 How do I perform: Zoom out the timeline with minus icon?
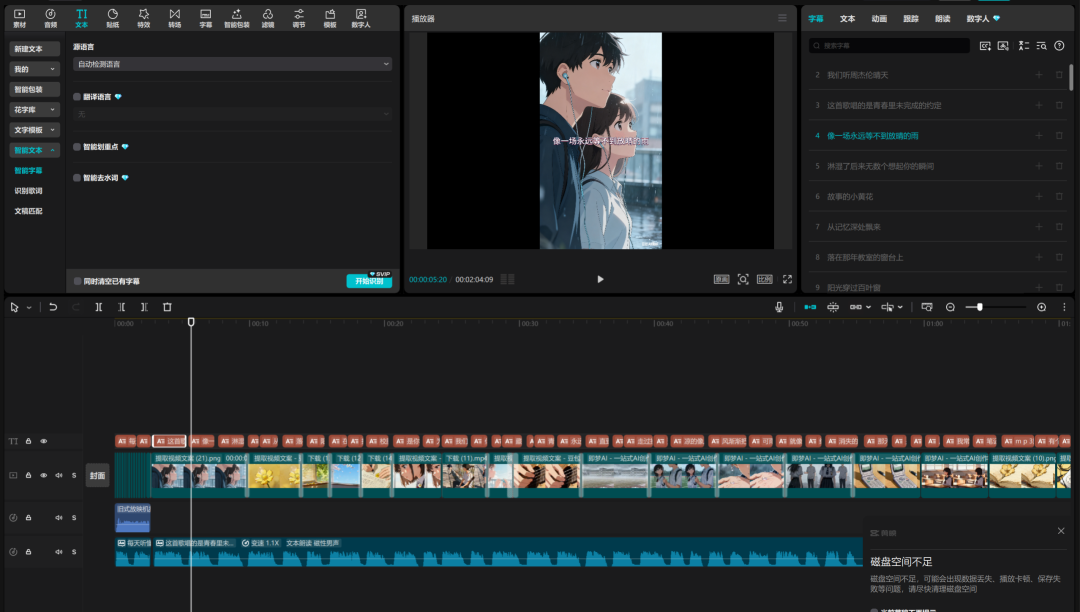950,307
